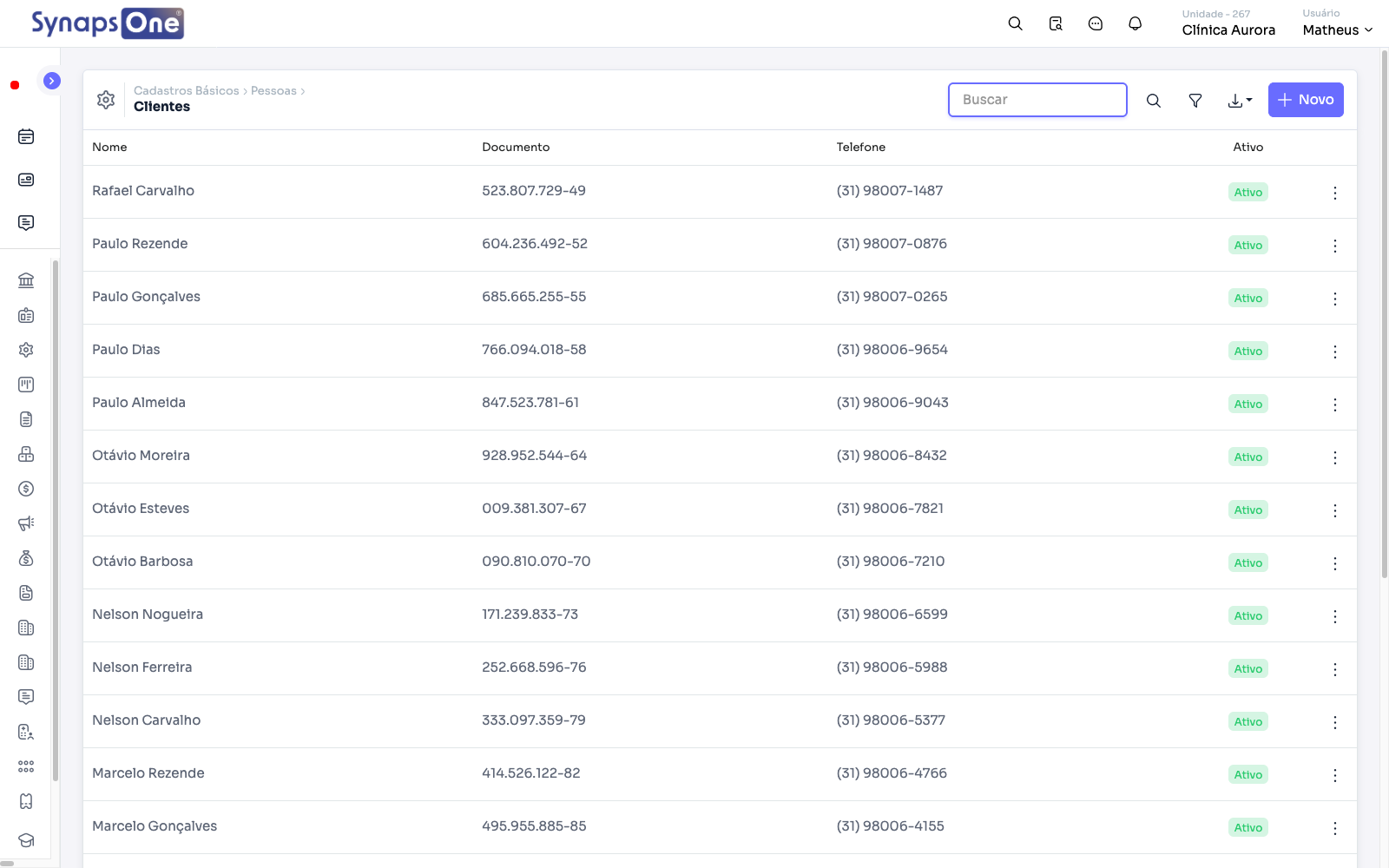This screenshot has height=868, width=1389.
Task: Go to Cadastros Básicos breadcrumb
Action: pos(187,90)
